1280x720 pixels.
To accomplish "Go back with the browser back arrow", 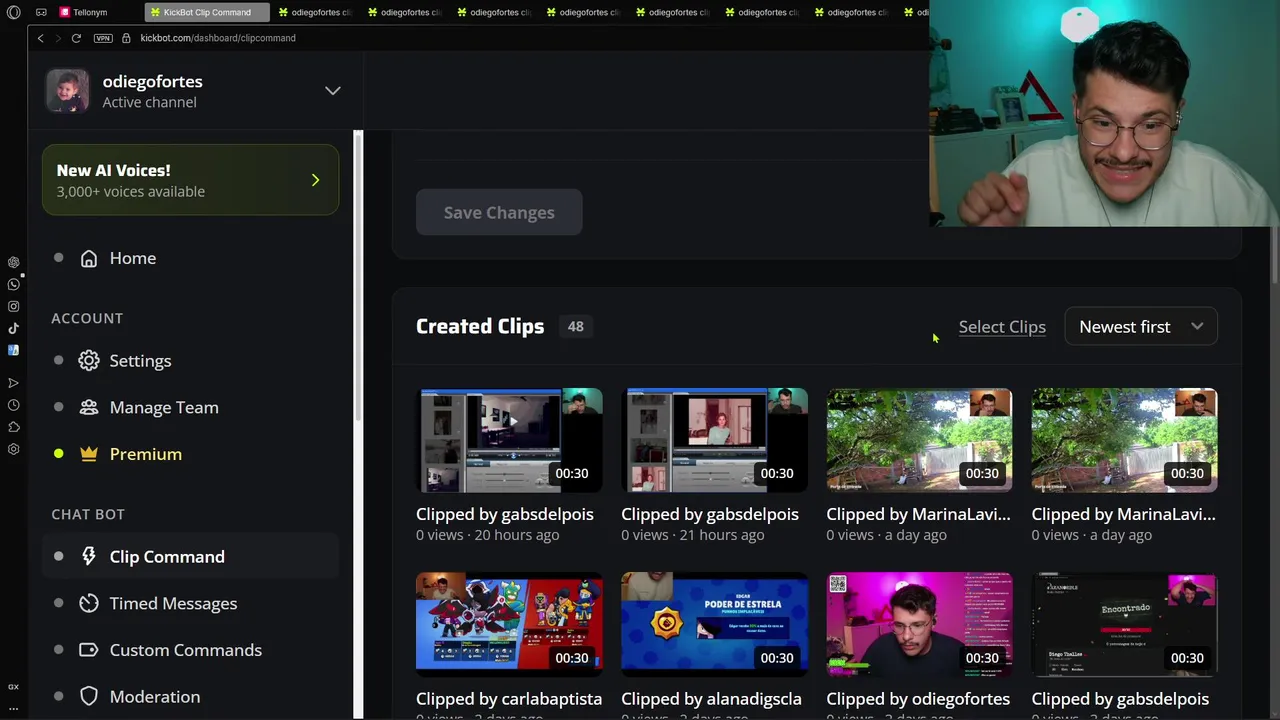I will pos(40,38).
